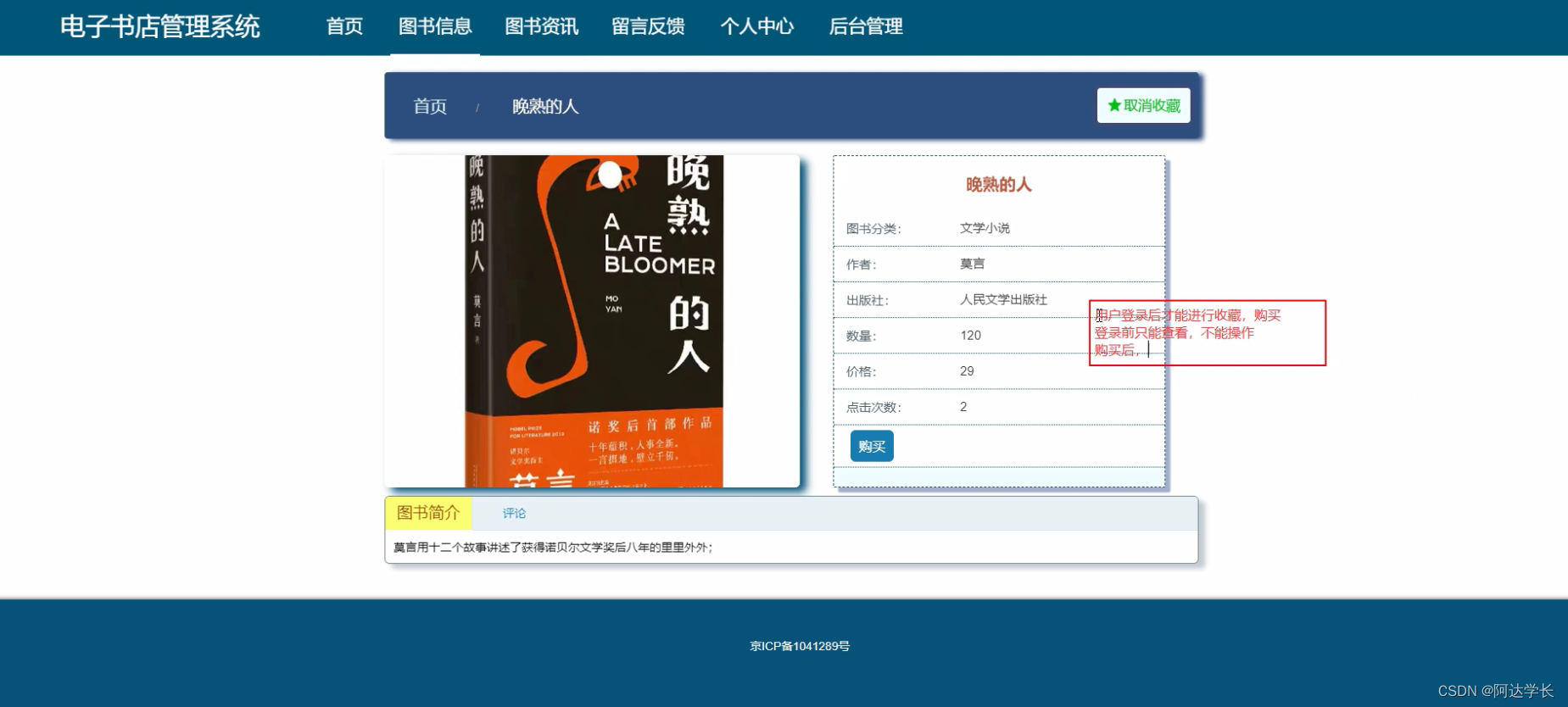
Task: Click the 数量 label
Action: (x=861, y=337)
